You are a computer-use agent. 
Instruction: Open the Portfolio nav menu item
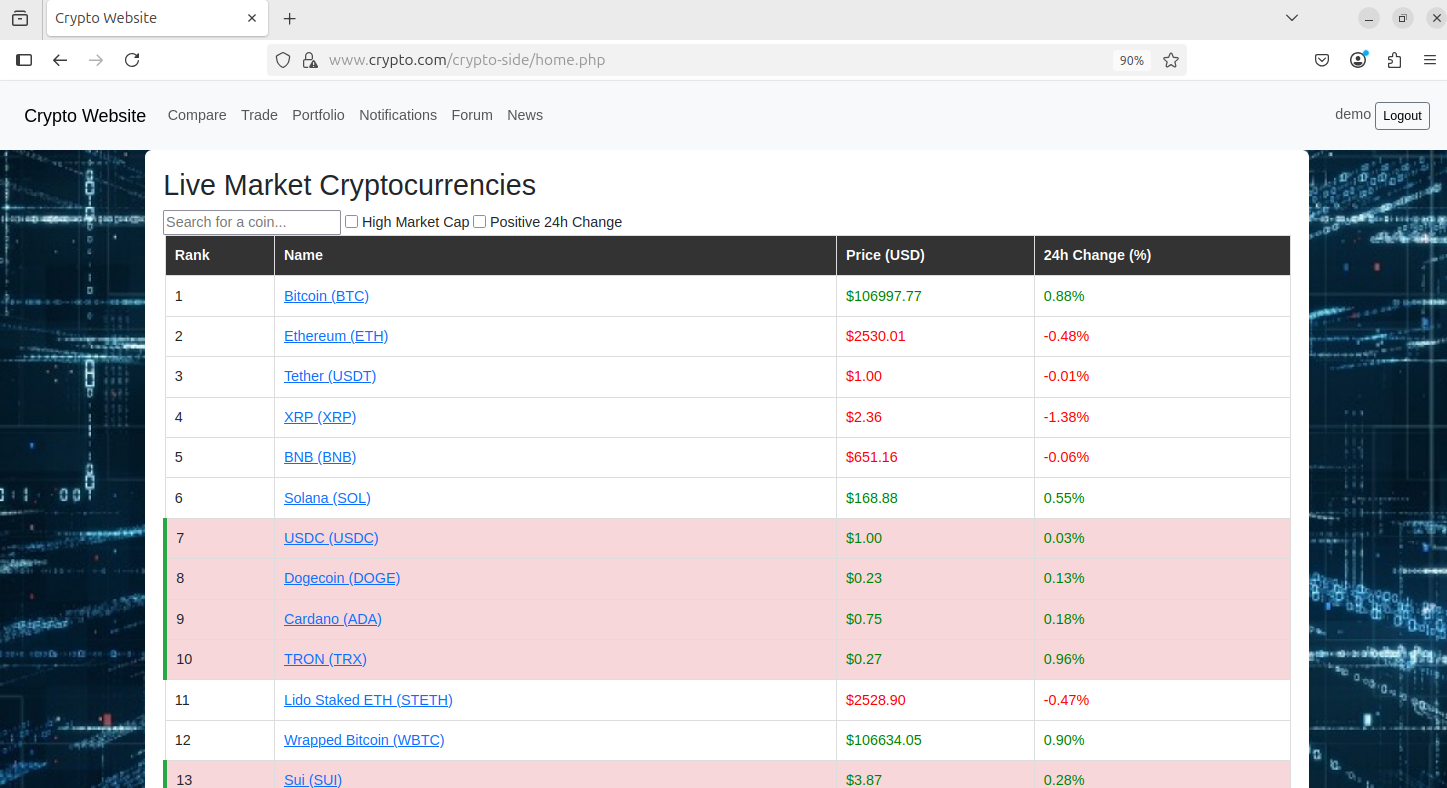coord(318,115)
